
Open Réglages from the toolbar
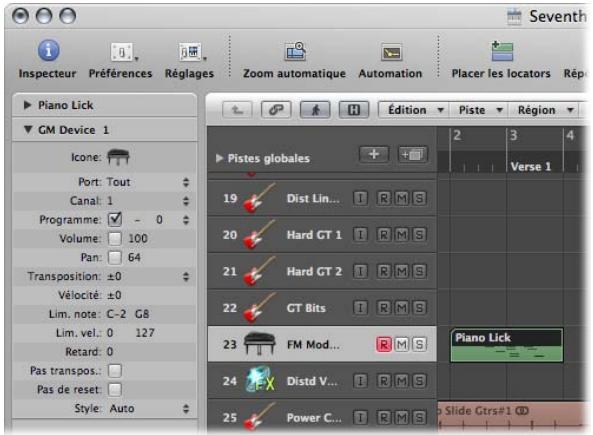(192, 52)
